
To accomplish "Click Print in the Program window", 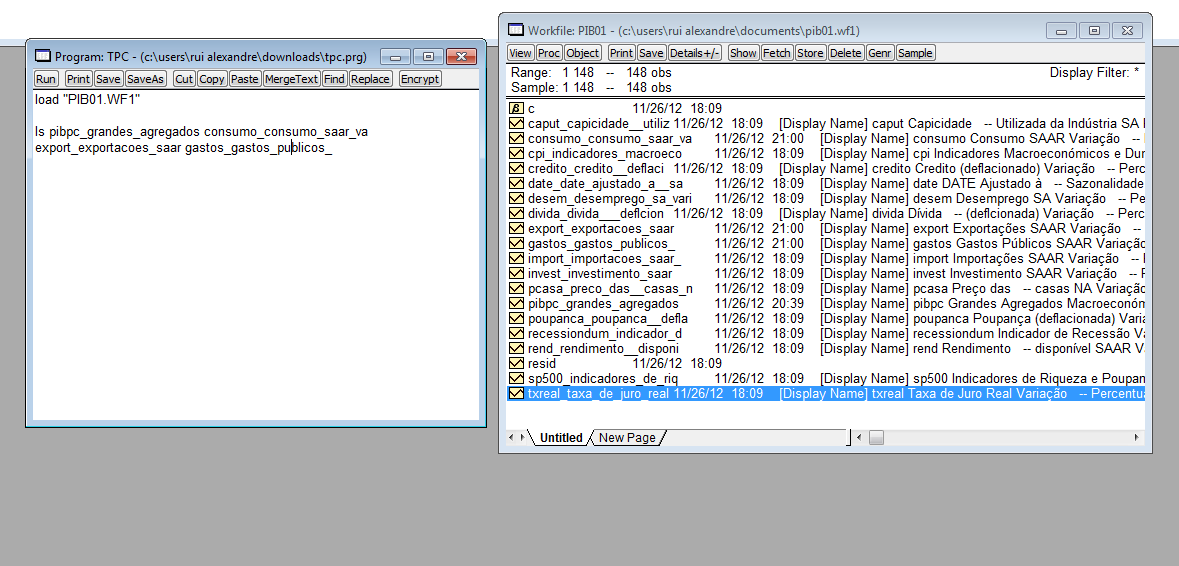I will coord(78,79).
